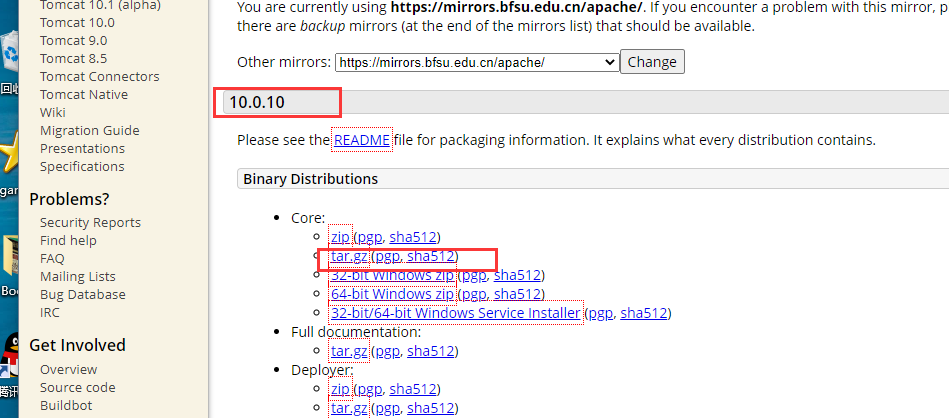Open pgp signature for Deployer zip
Screen dimensions: 949x418
(370, 389)
